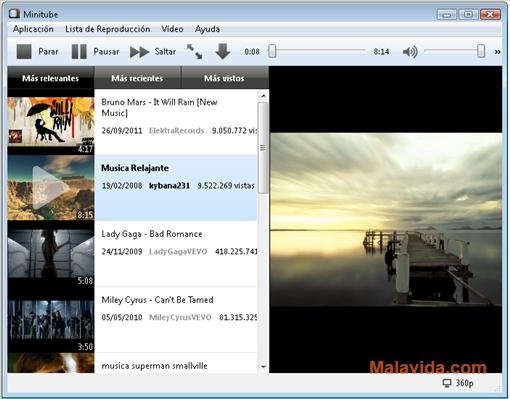Open the Lista de Reproducción menu
This screenshot has width=510, height=399.
(107, 29)
